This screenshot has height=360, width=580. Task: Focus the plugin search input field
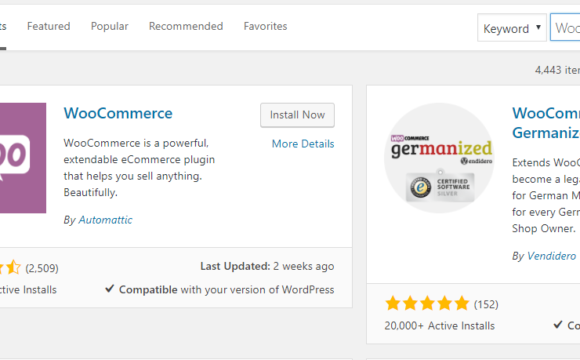pos(565,28)
